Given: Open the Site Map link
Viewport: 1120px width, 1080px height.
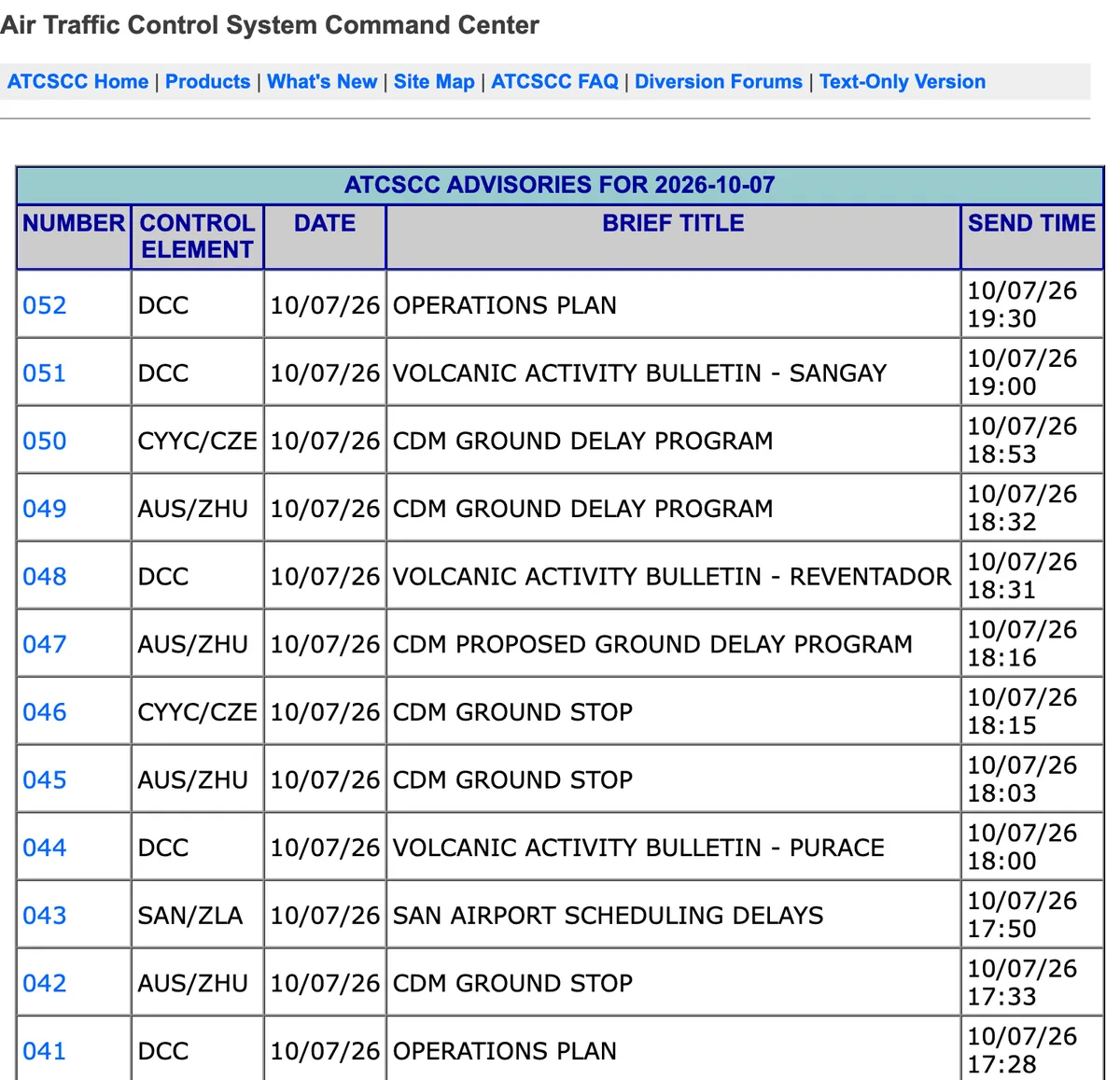Looking at the screenshot, I should coord(434,81).
